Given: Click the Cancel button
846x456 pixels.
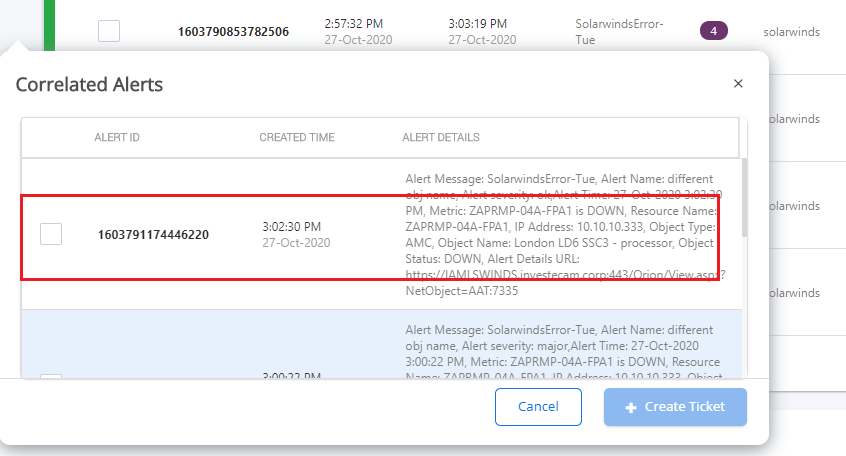Looking at the screenshot, I should pyautogui.click(x=538, y=407).
